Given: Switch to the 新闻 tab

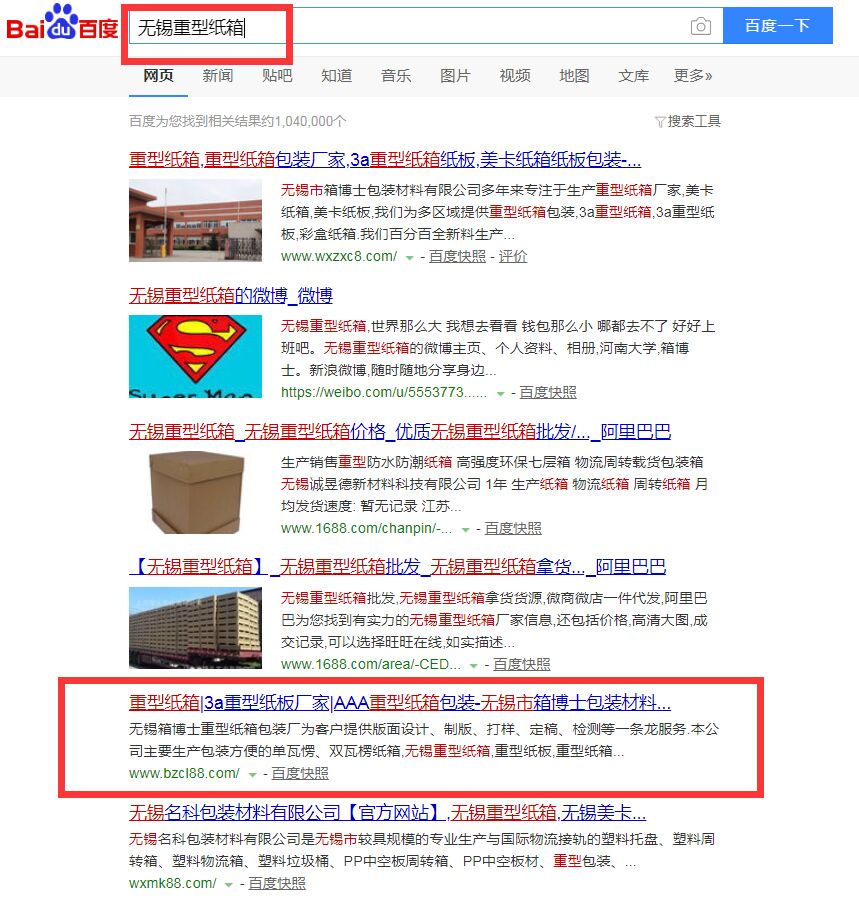Looking at the screenshot, I should 217,76.
